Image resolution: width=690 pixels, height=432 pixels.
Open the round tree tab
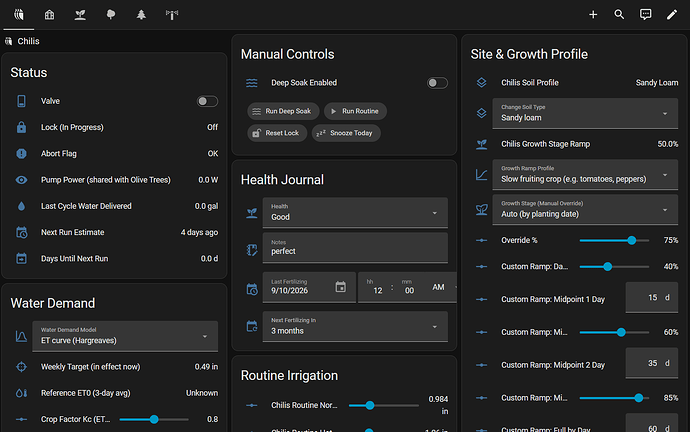pos(111,15)
